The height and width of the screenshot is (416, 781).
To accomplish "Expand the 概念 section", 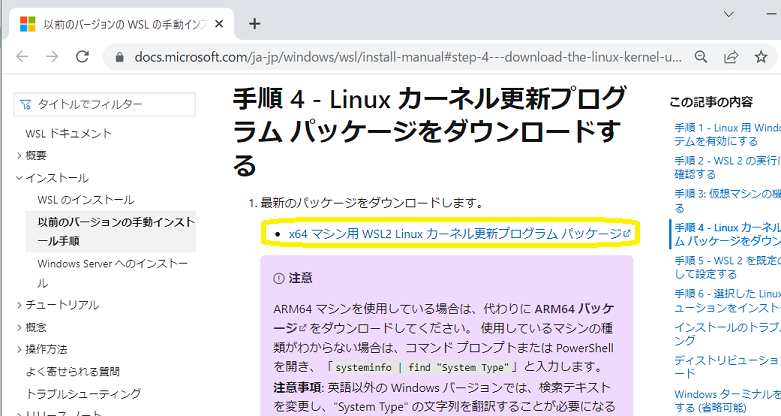I will click(31, 327).
